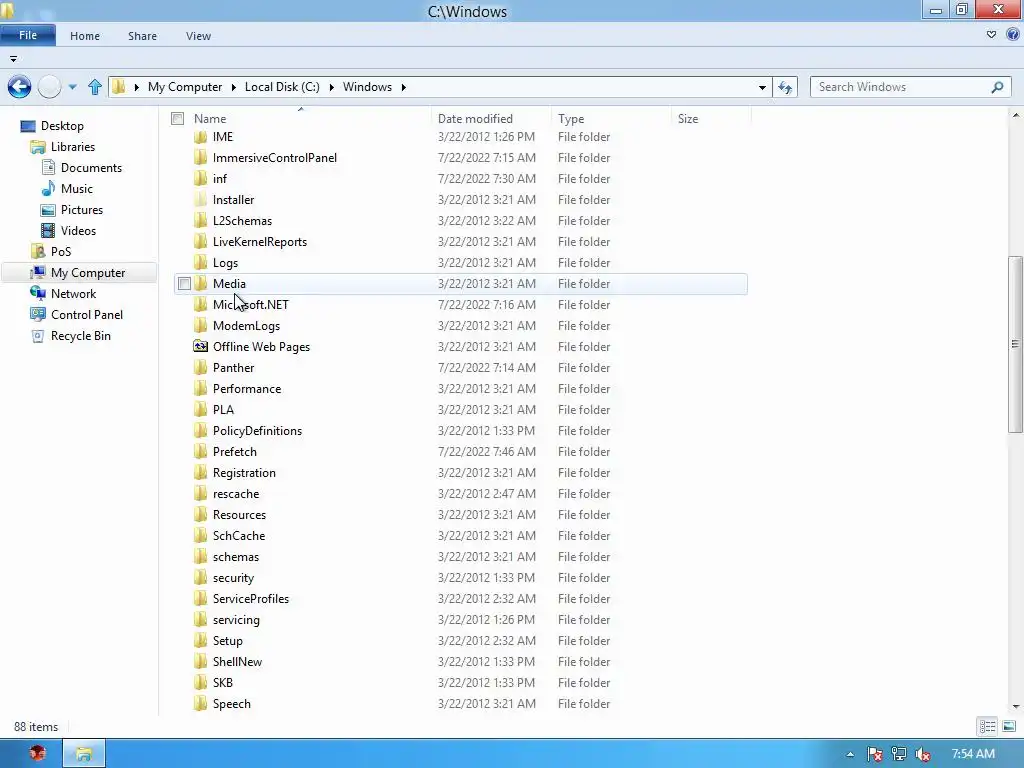Viewport: 1024px width, 768px height.
Task: Open the Recycle Bin sidebar icon
Action: [x=38, y=336]
